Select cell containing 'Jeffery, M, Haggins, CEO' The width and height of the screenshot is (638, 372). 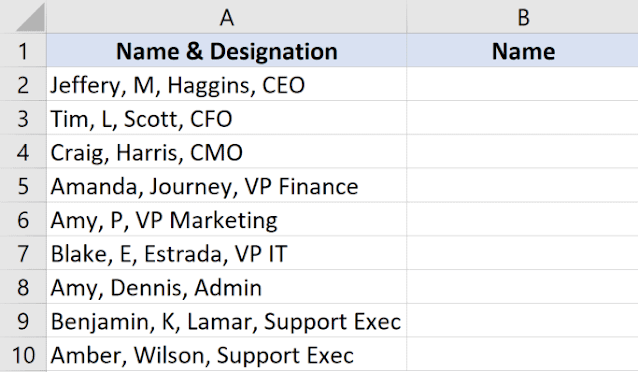[x=227, y=84]
